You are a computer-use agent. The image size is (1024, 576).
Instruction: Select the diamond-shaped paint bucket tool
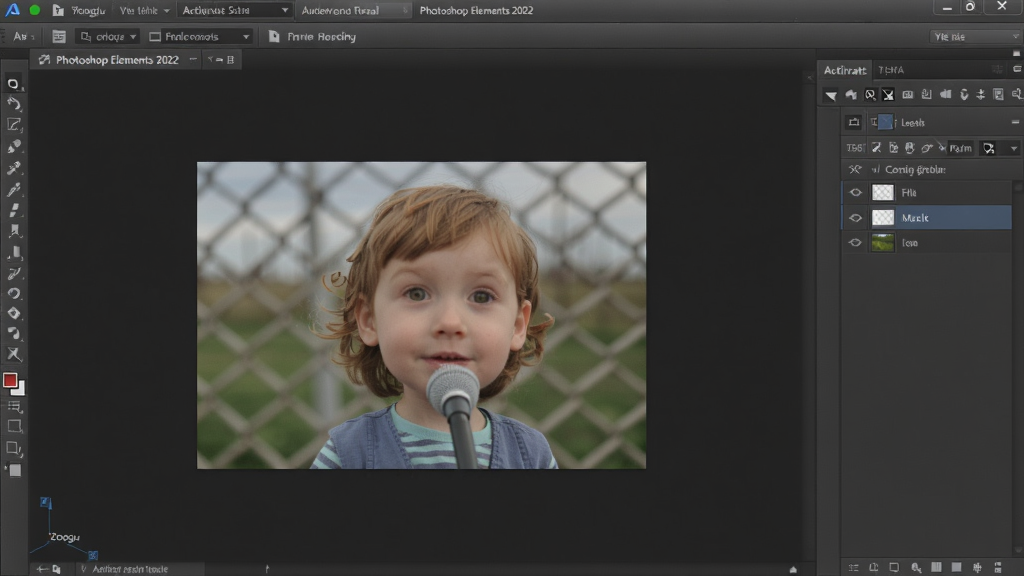14,313
